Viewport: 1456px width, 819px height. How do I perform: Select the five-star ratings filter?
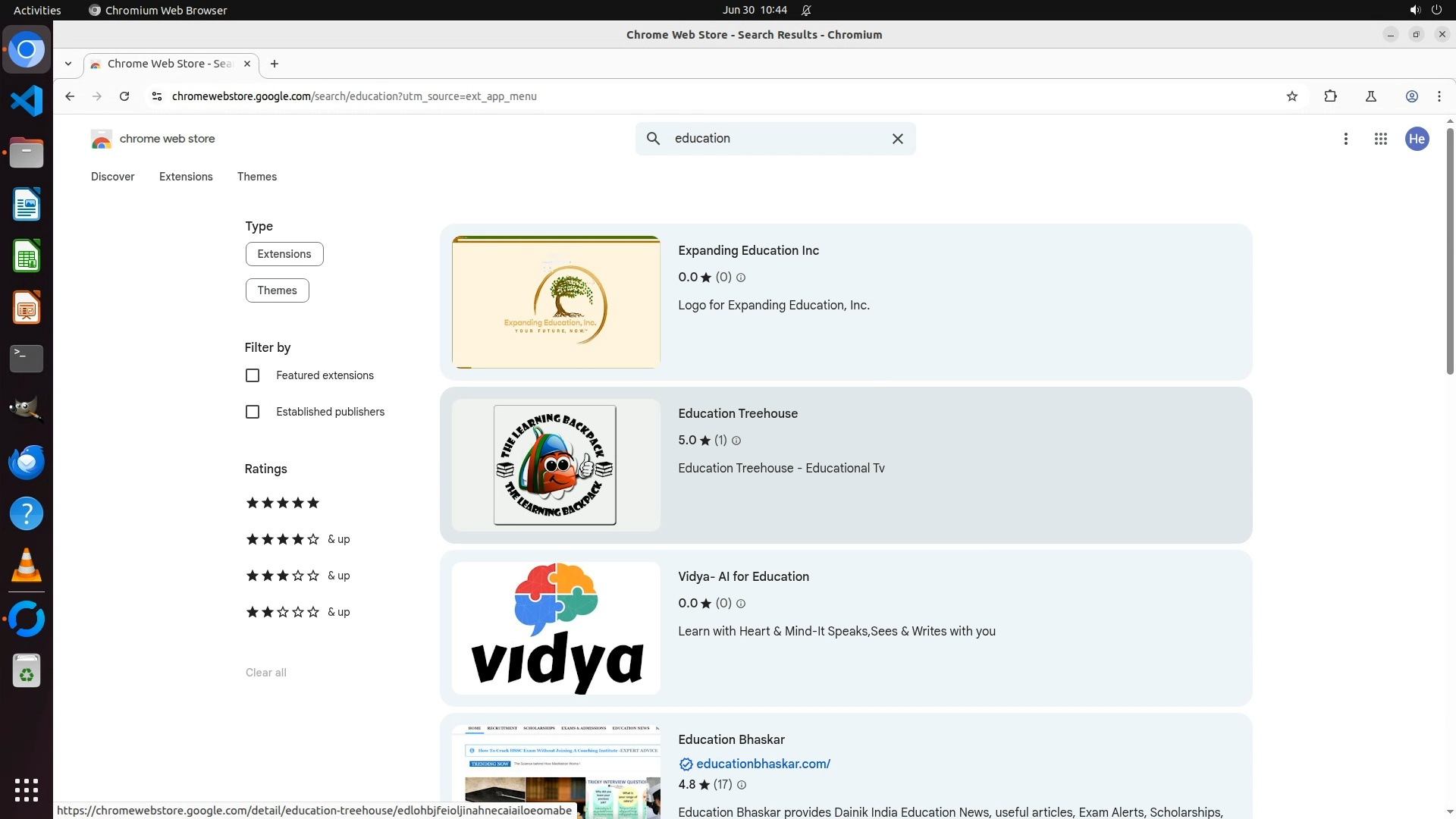point(282,503)
